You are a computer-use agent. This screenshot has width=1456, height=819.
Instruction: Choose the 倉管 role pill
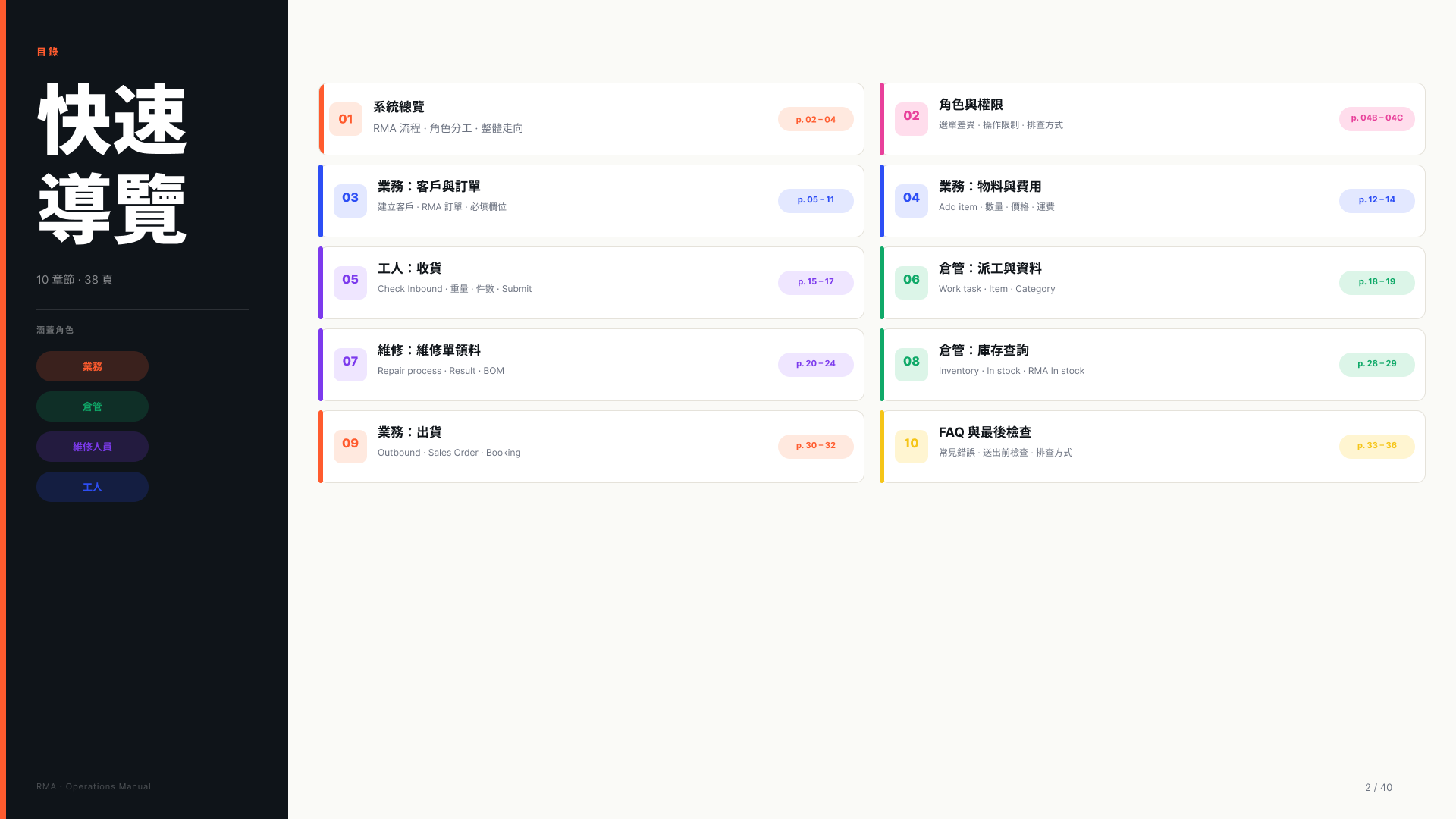[93, 406]
